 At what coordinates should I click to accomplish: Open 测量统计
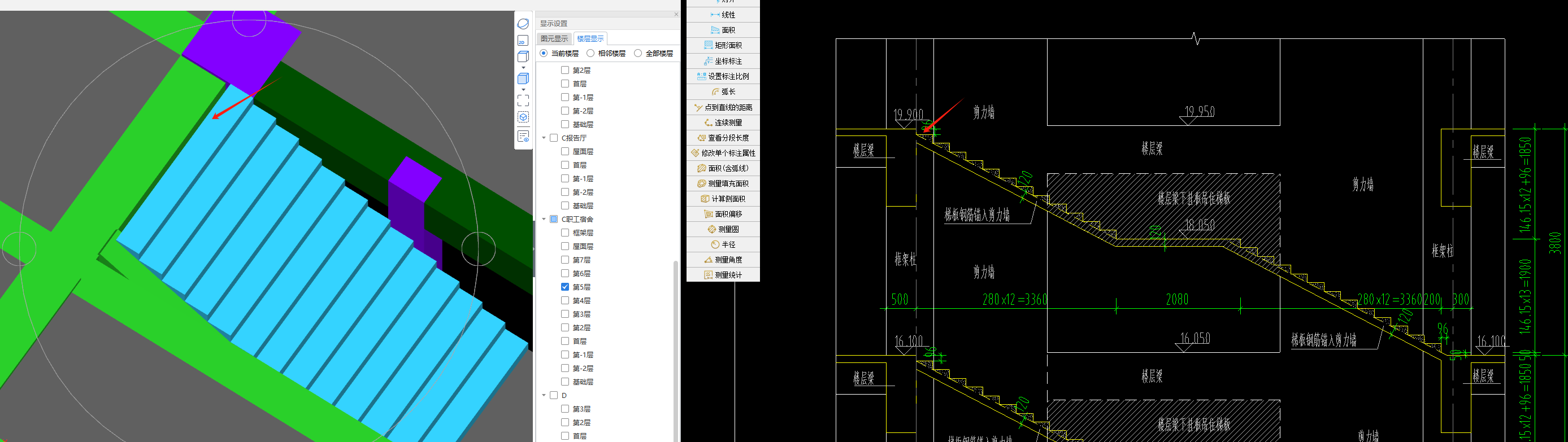[x=723, y=275]
